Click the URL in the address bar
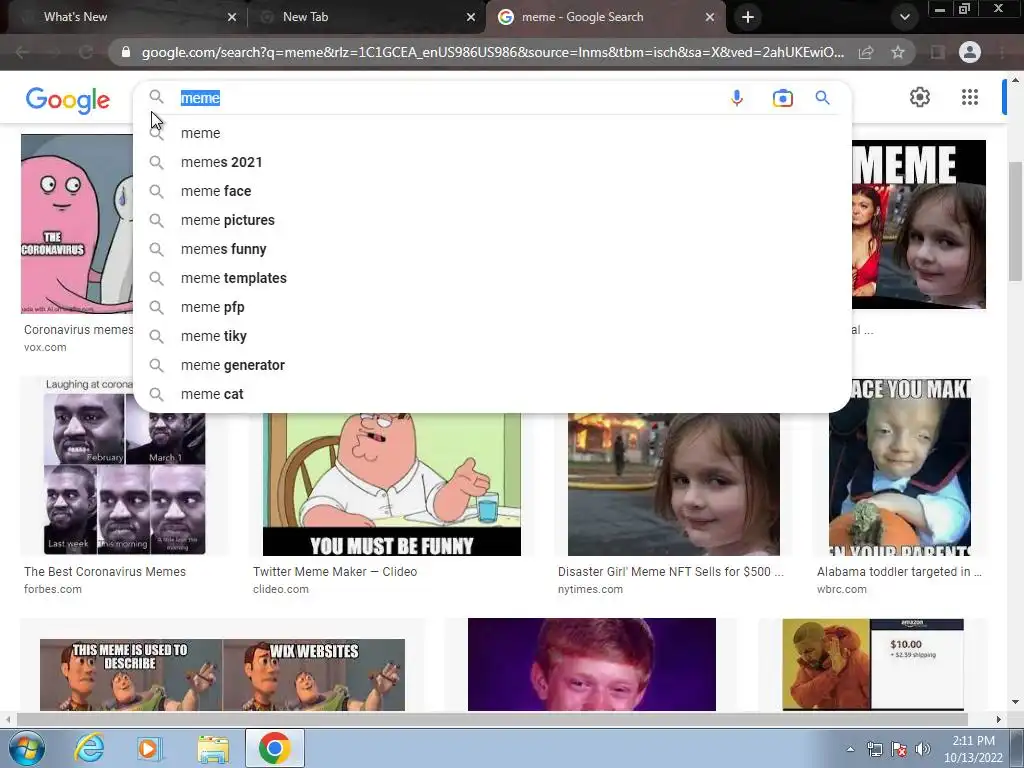Viewport: 1024px width, 768px height. tap(492, 52)
